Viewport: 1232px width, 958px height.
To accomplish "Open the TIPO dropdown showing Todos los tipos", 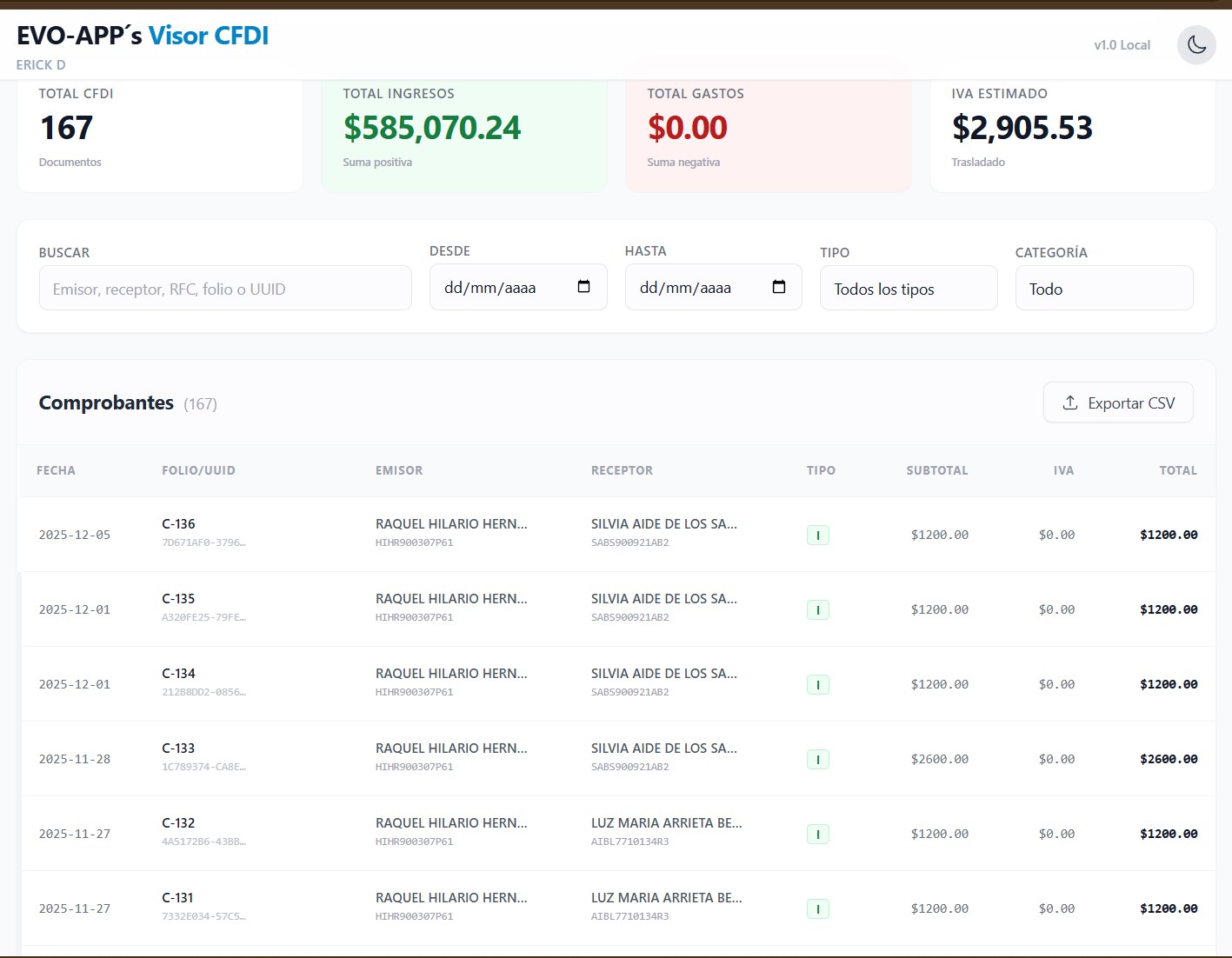I will [x=908, y=288].
